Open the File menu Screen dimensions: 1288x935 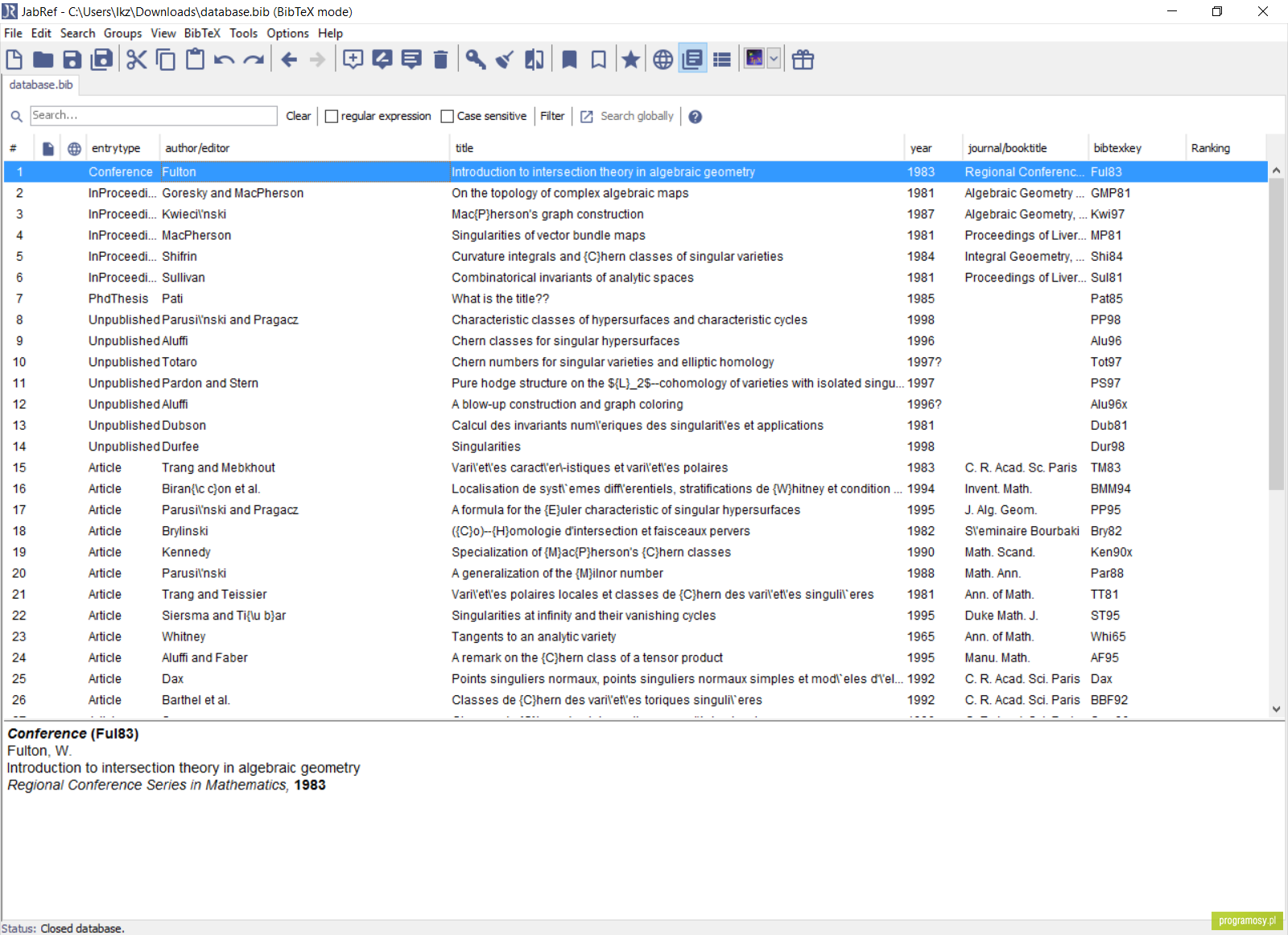[13, 33]
